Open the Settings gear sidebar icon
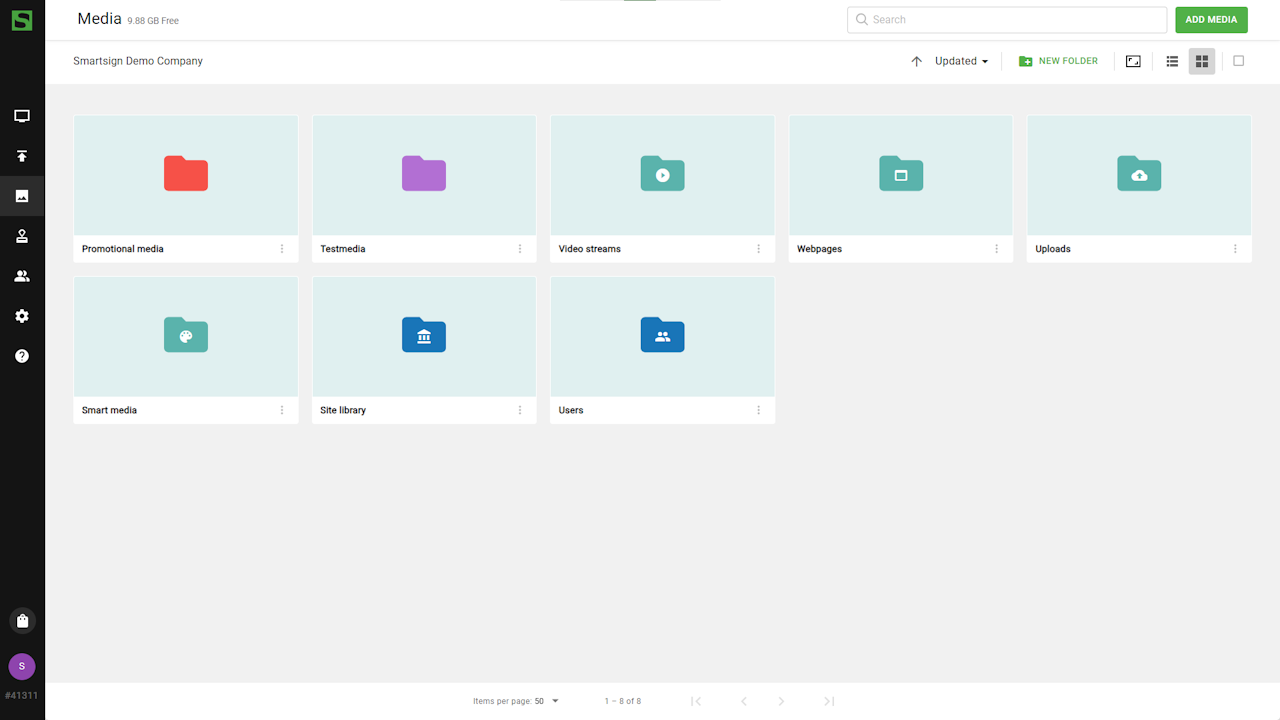 [22, 316]
